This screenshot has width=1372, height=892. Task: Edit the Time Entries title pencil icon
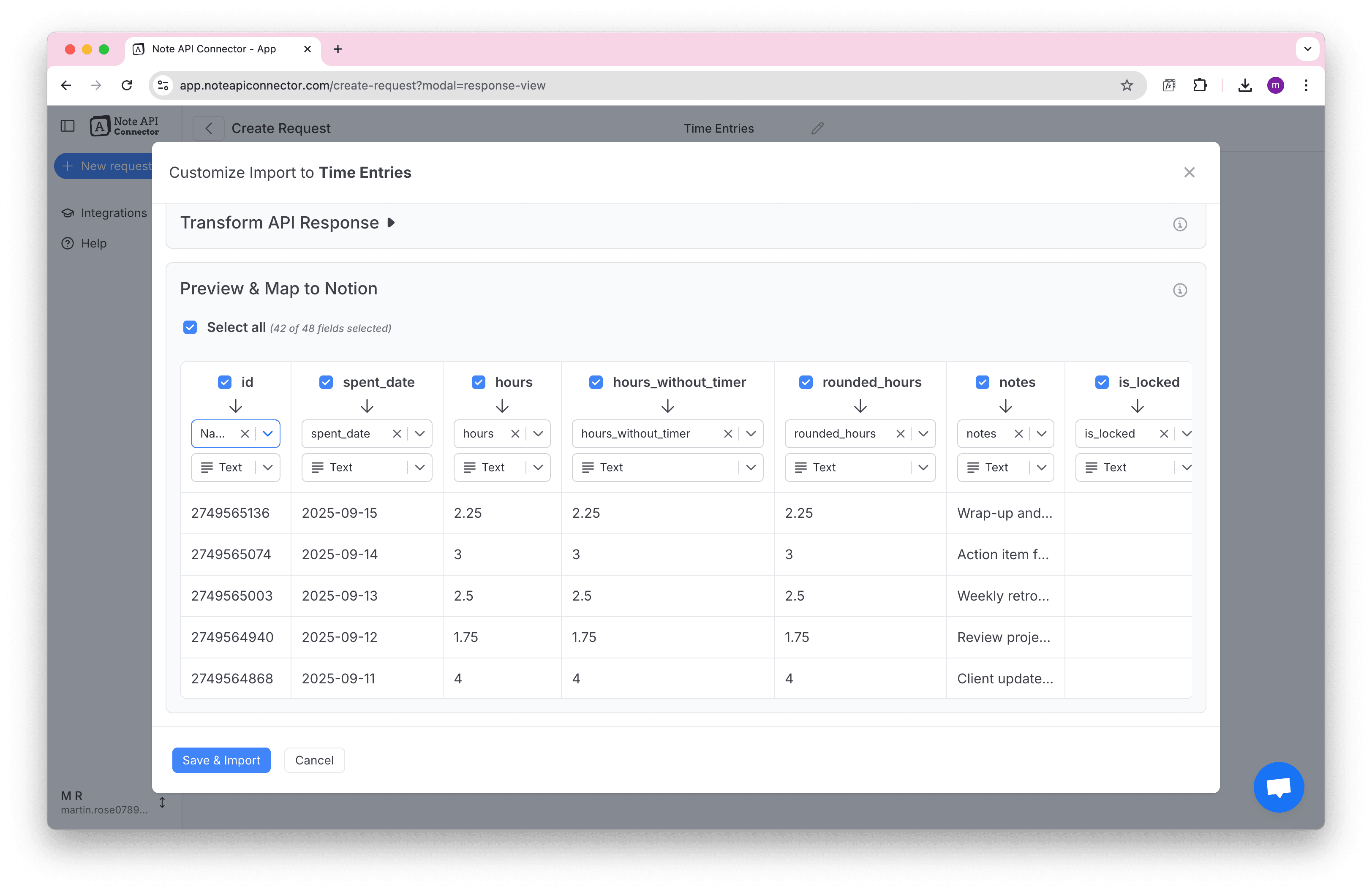coord(817,128)
